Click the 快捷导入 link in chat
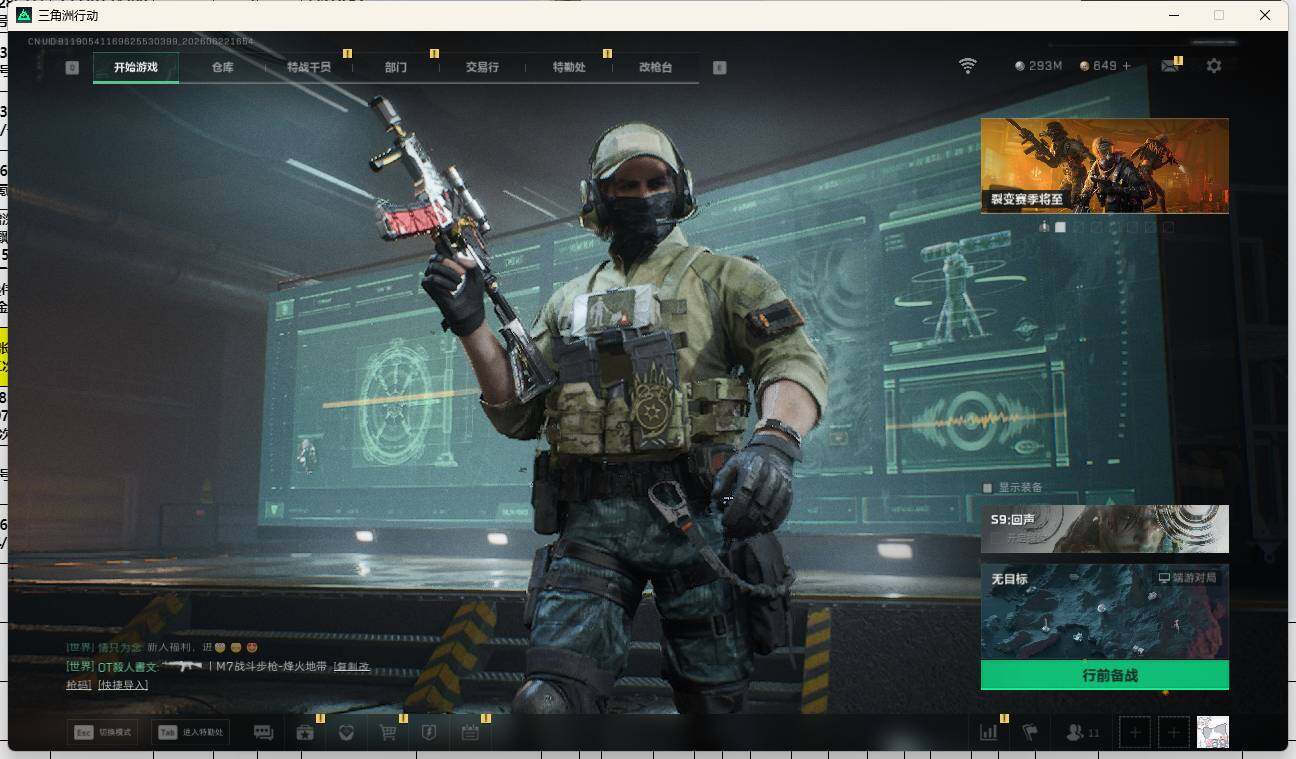 (123, 685)
